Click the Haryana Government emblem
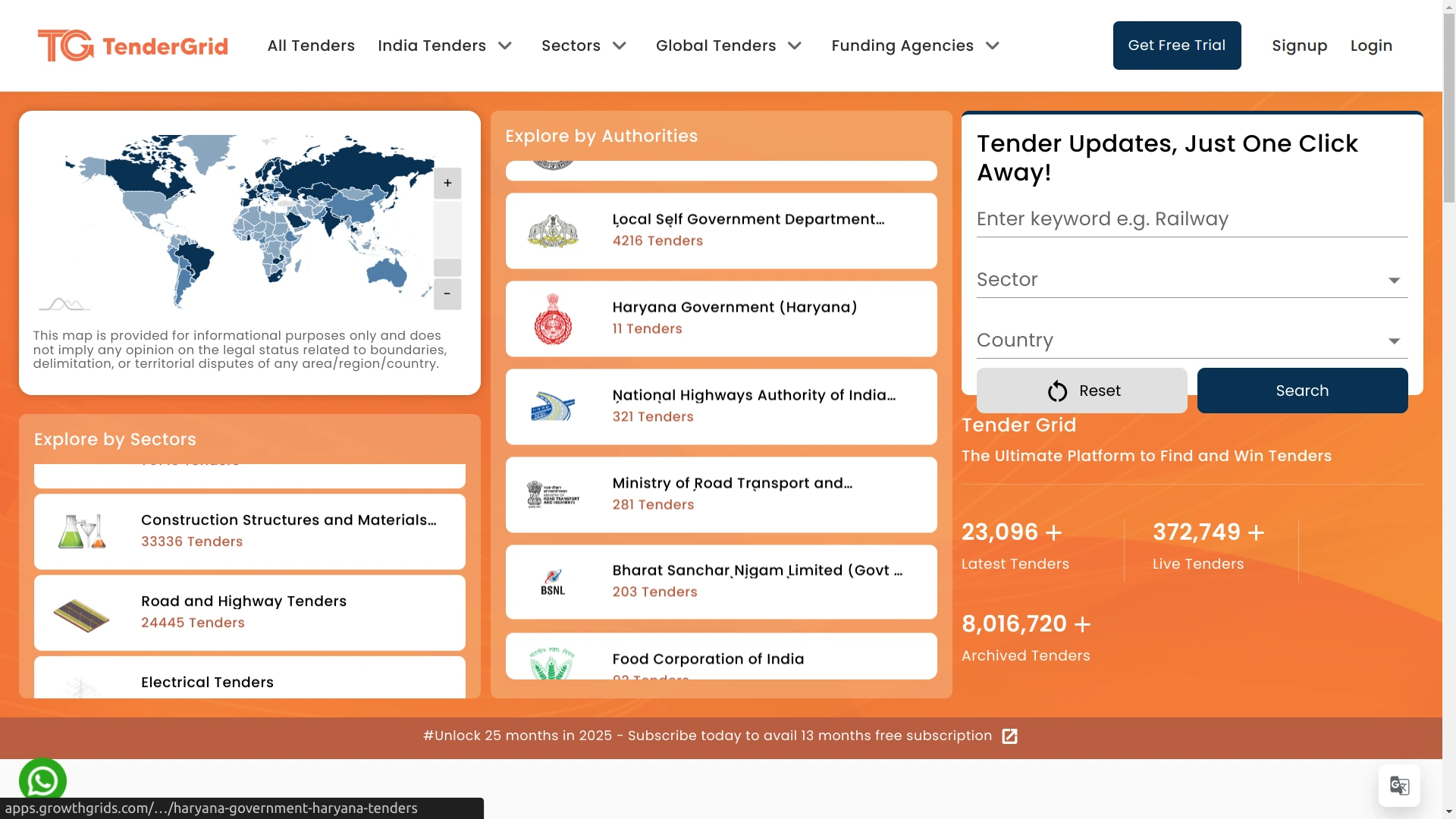Image resolution: width=1456 pixels, height=819 pixels. [553, 318]
